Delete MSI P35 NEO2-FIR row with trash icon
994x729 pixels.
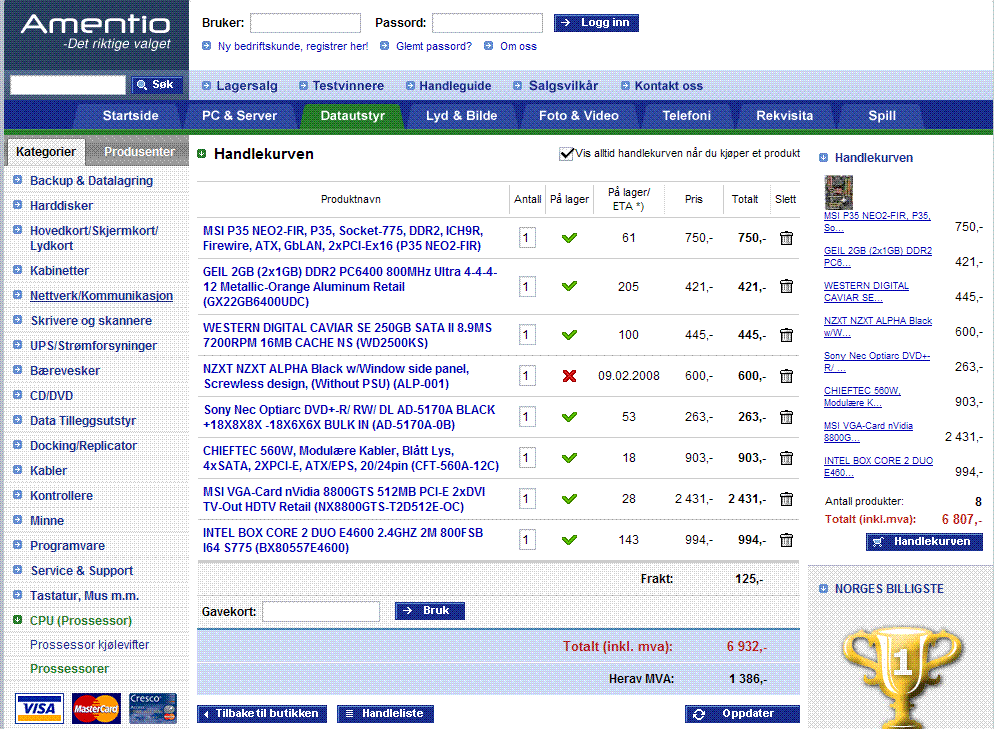click(786, 238)
